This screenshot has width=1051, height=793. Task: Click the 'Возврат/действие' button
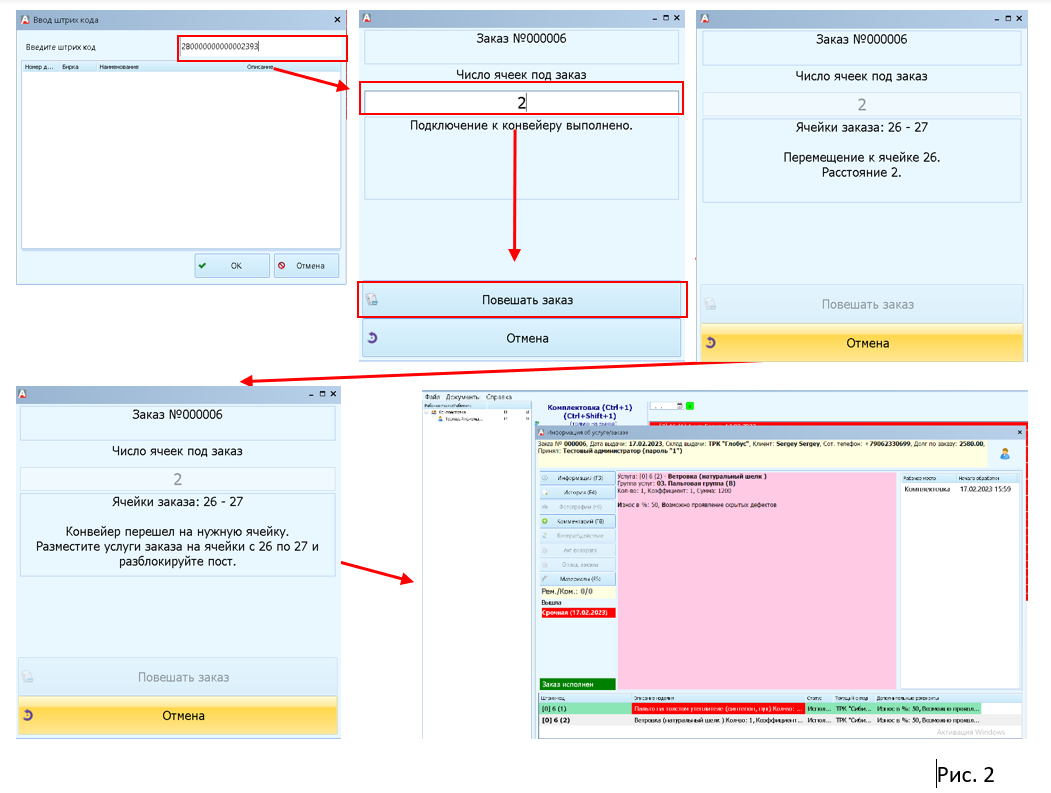[578, 536]
